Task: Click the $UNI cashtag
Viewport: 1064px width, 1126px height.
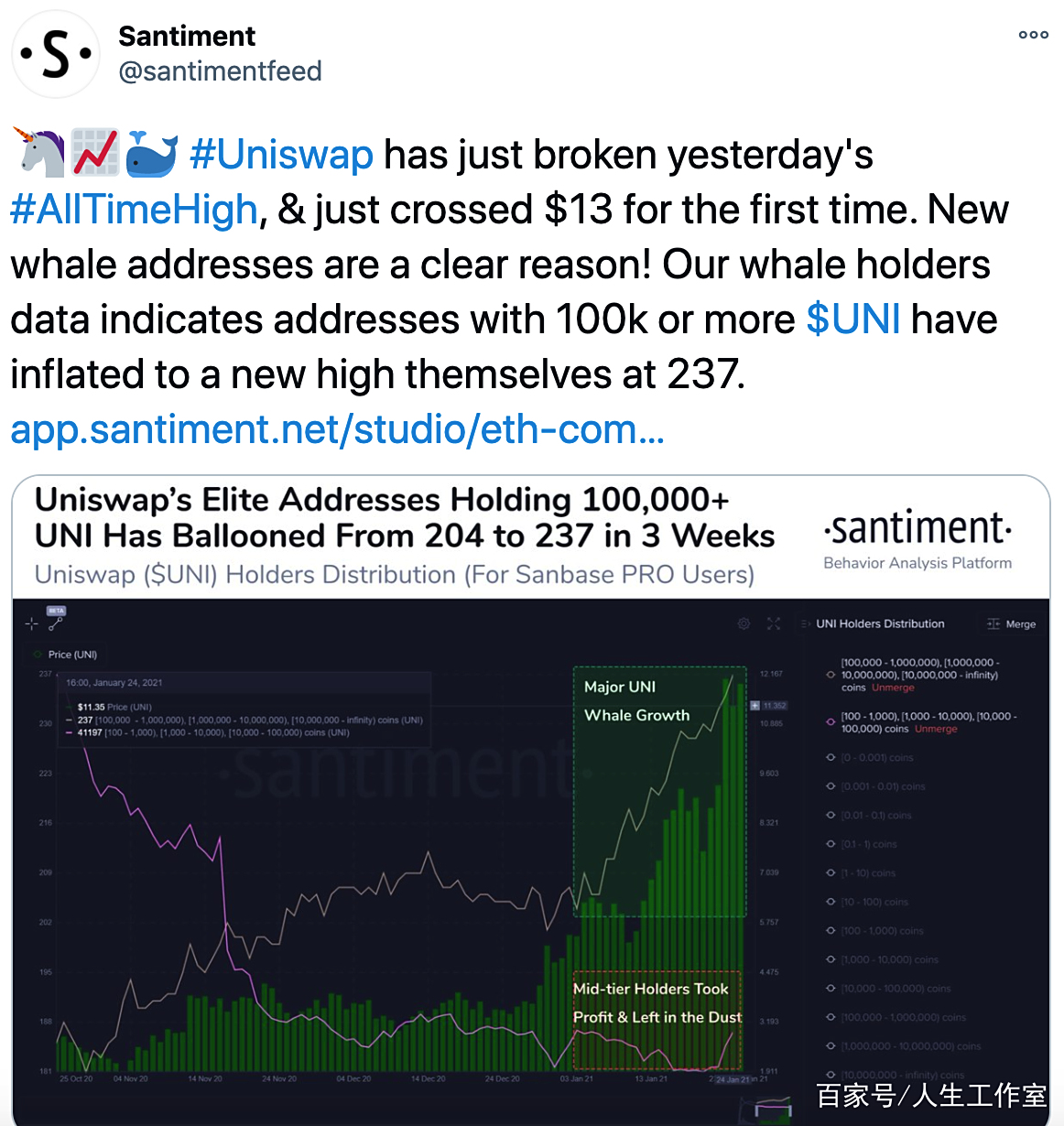Action: pos(853,319)
